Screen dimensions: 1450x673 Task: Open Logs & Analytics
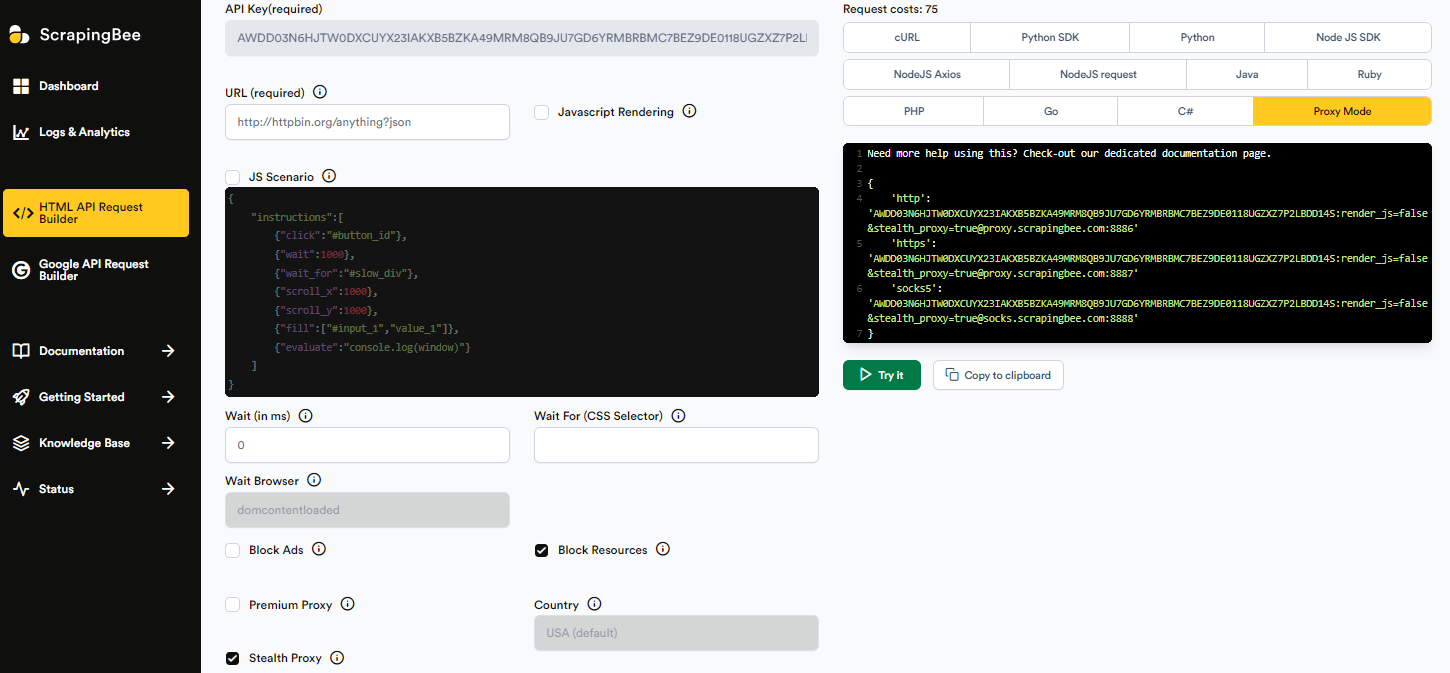pyautogui.click(x=84, y=131)
